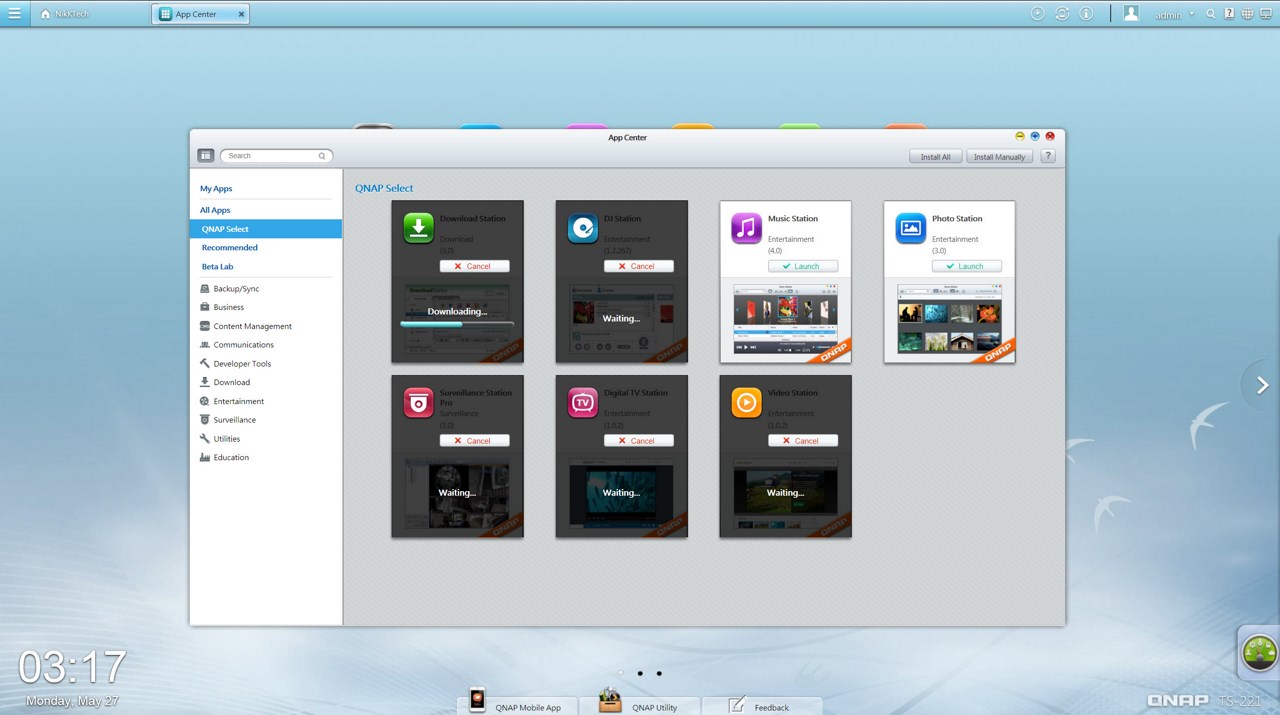Click the DJ Station disc icon
This screenshot has height=715, width=1280.
pos(583,228)
